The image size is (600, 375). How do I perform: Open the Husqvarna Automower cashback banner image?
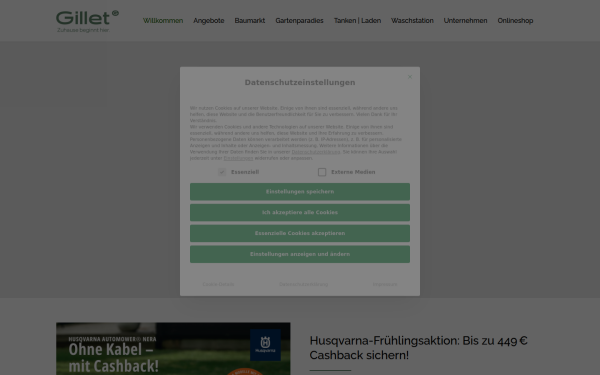click(173, 349)
